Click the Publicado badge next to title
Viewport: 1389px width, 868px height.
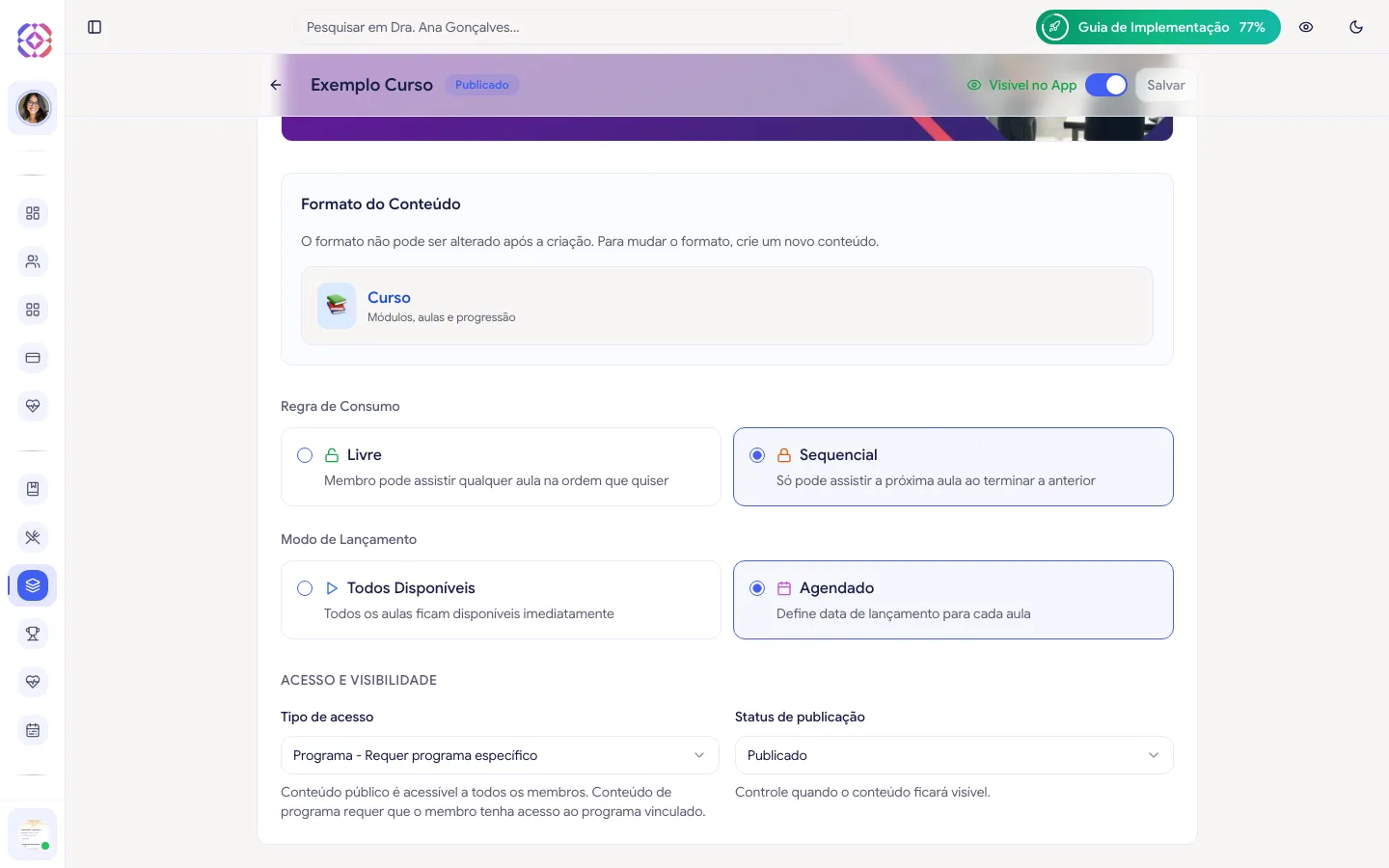coord(481,85)
